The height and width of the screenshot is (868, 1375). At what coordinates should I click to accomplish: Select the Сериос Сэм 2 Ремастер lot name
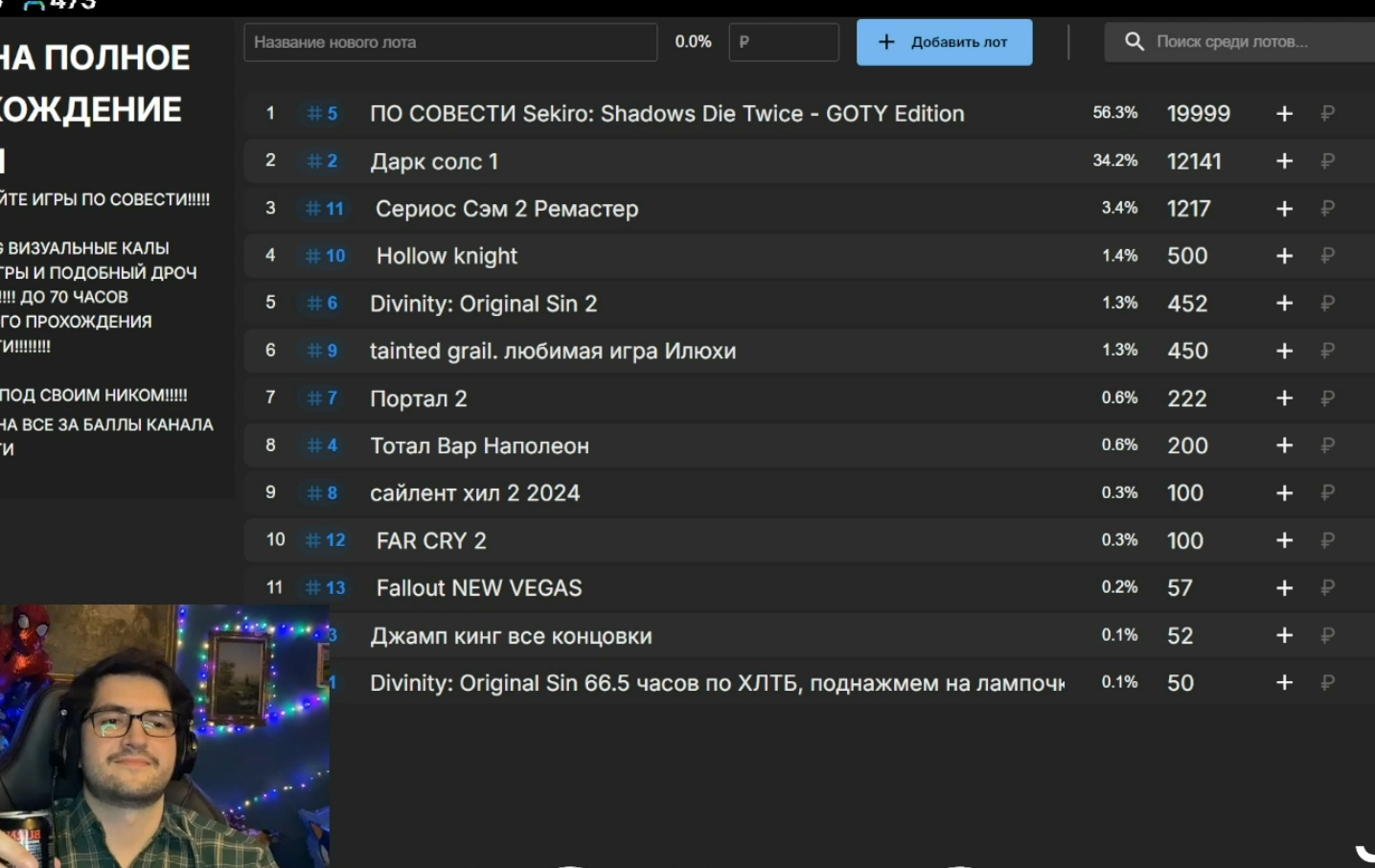pyautogui.click(x=507, y=209)
